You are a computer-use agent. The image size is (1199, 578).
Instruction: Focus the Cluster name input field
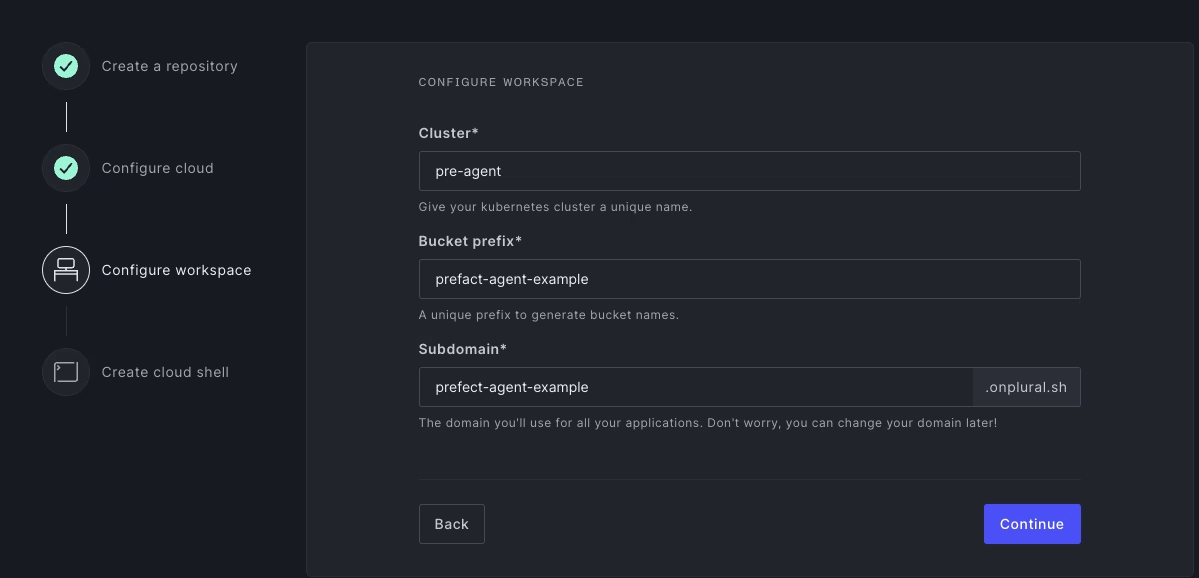(x=749, y=171)
